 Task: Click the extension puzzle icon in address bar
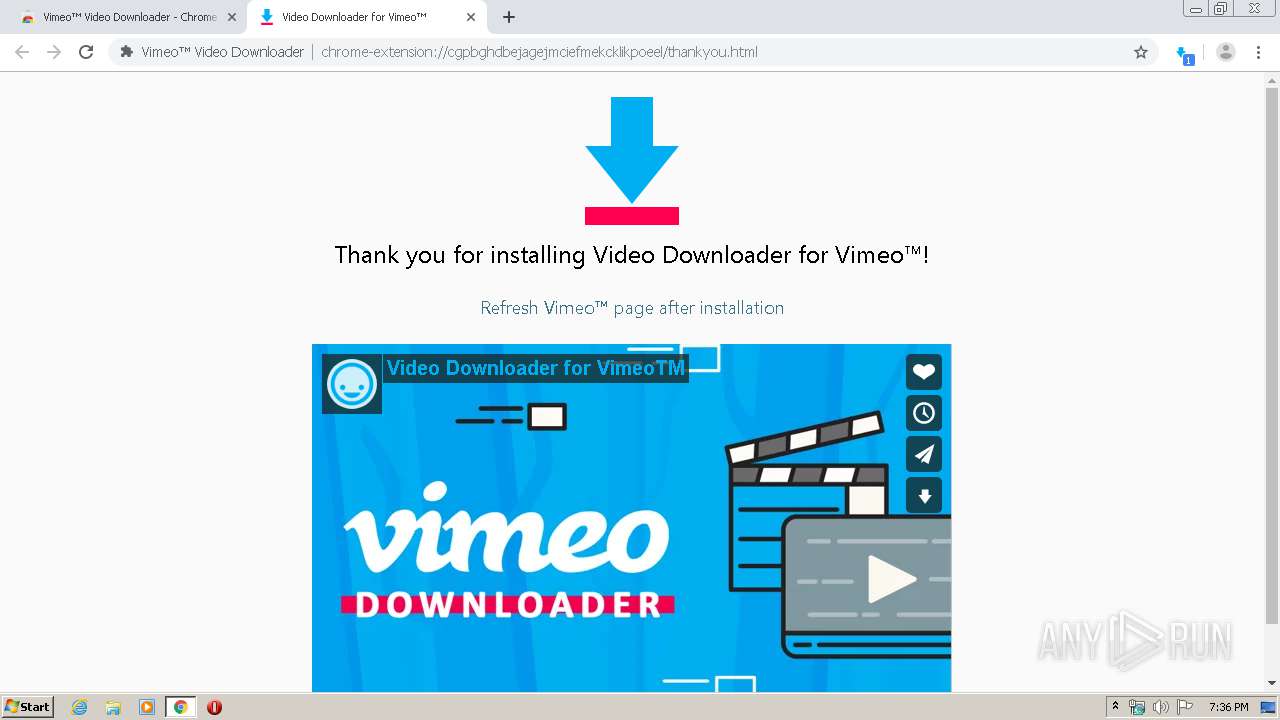click(x=126, y=52)
